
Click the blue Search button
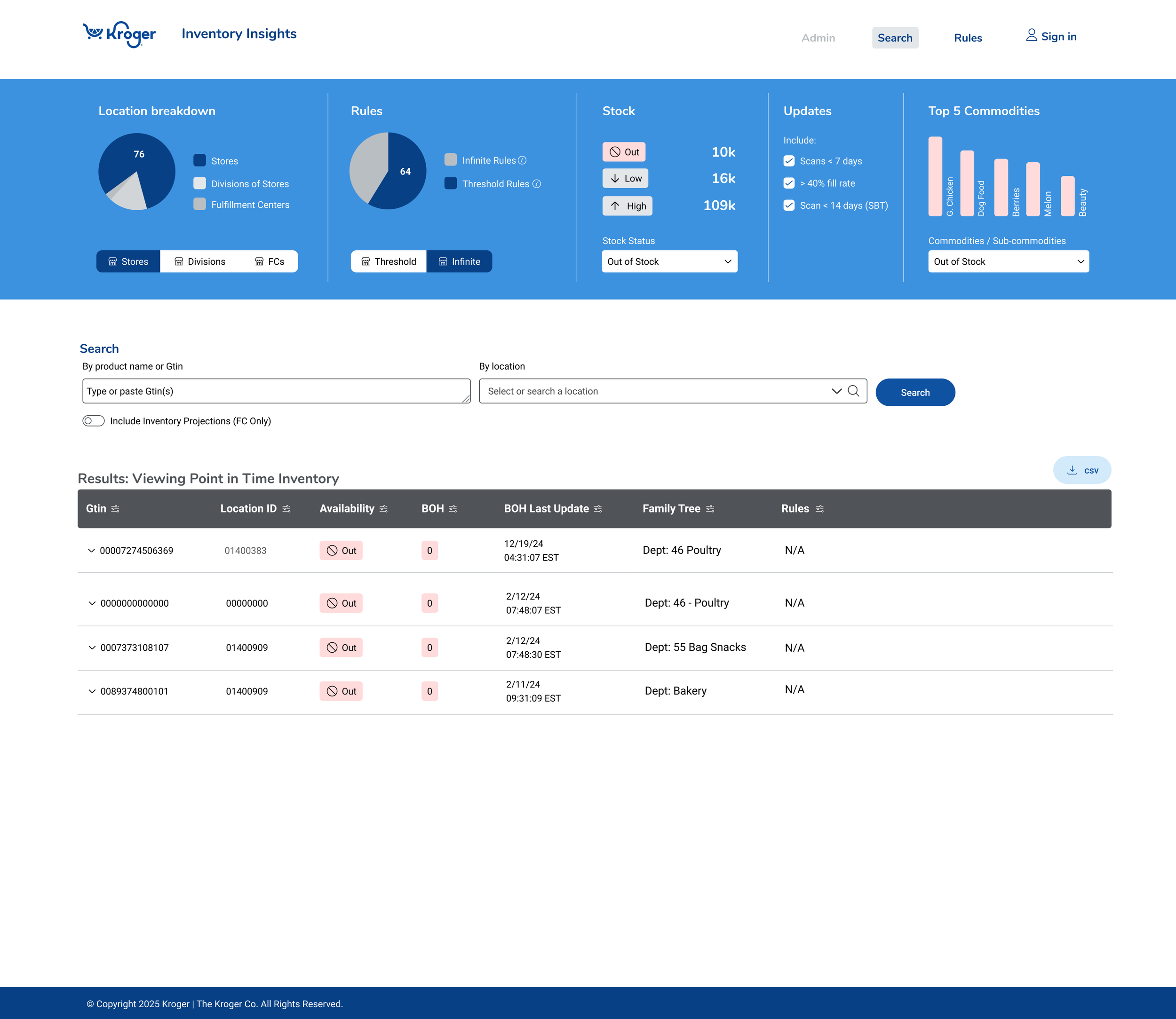(915, 392)
